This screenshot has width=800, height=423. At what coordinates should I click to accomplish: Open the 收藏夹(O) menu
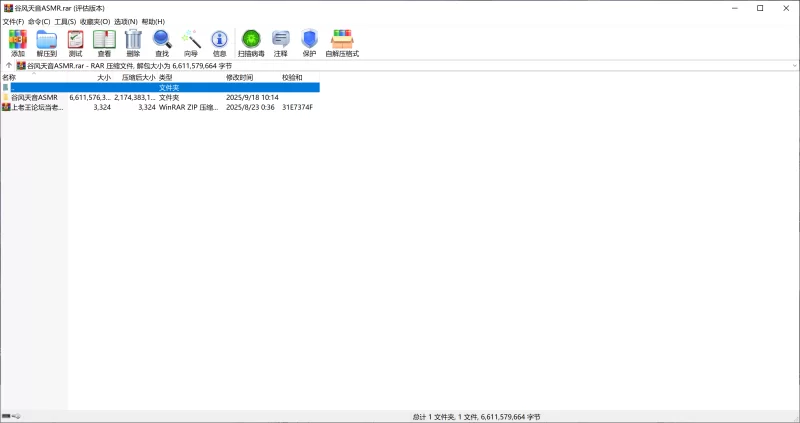click(95, 22)
